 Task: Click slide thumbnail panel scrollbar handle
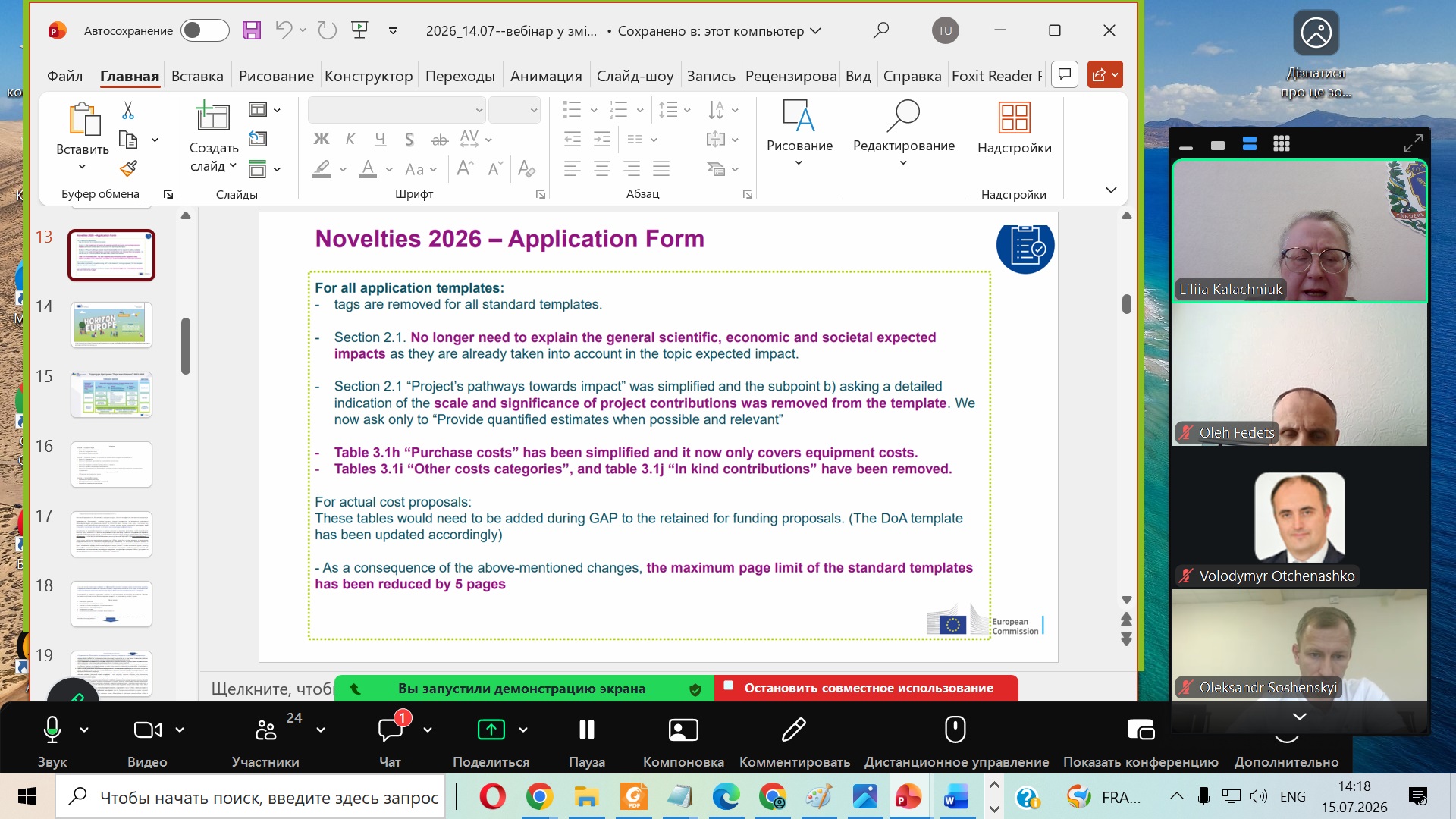click(x=186, y=346)
